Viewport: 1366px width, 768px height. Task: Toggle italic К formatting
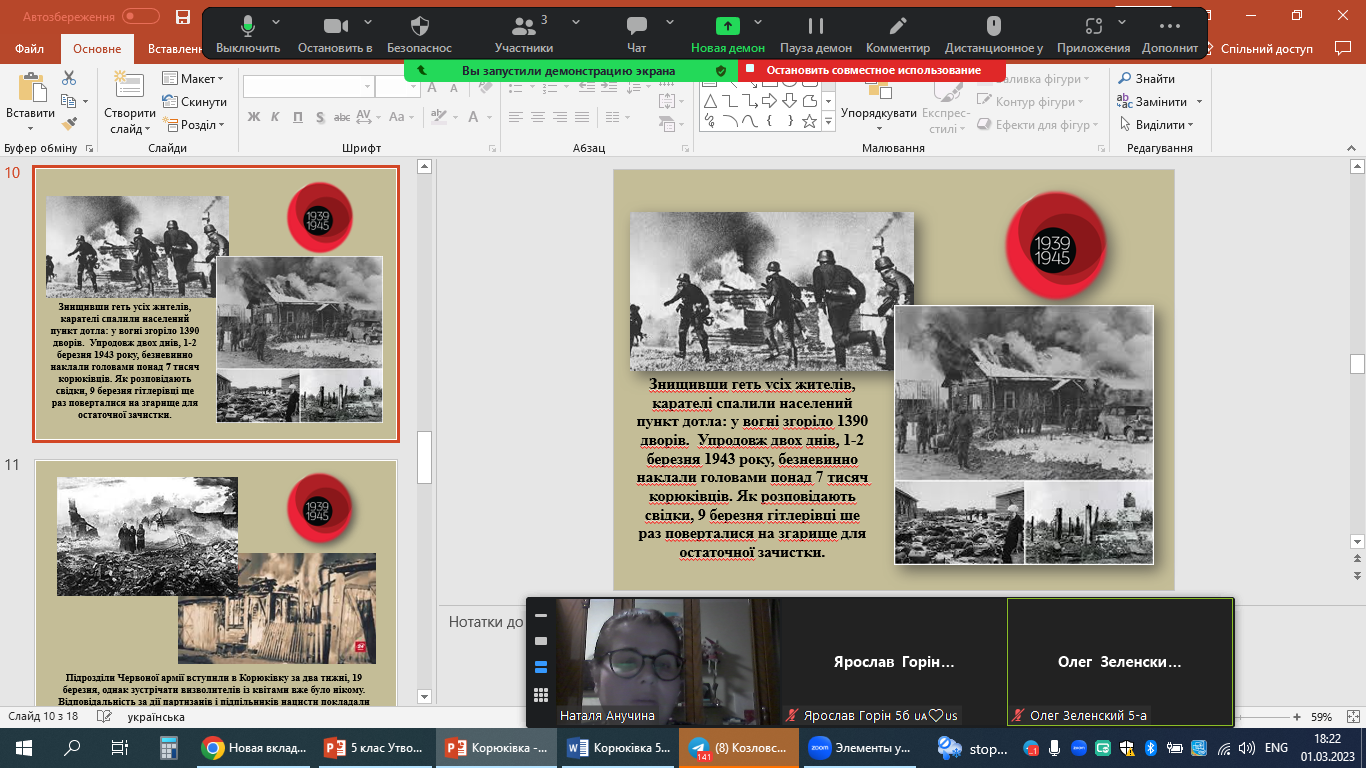(276, 117)
